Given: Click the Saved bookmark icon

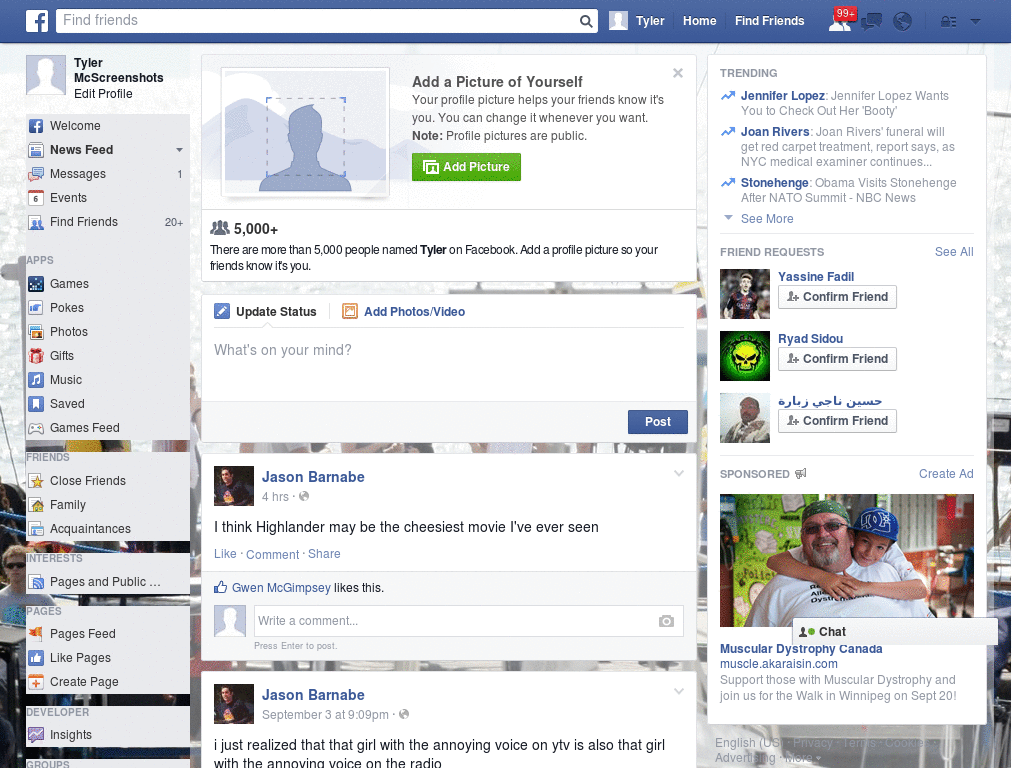Looking at the screenshot, I should click(36, 404).
